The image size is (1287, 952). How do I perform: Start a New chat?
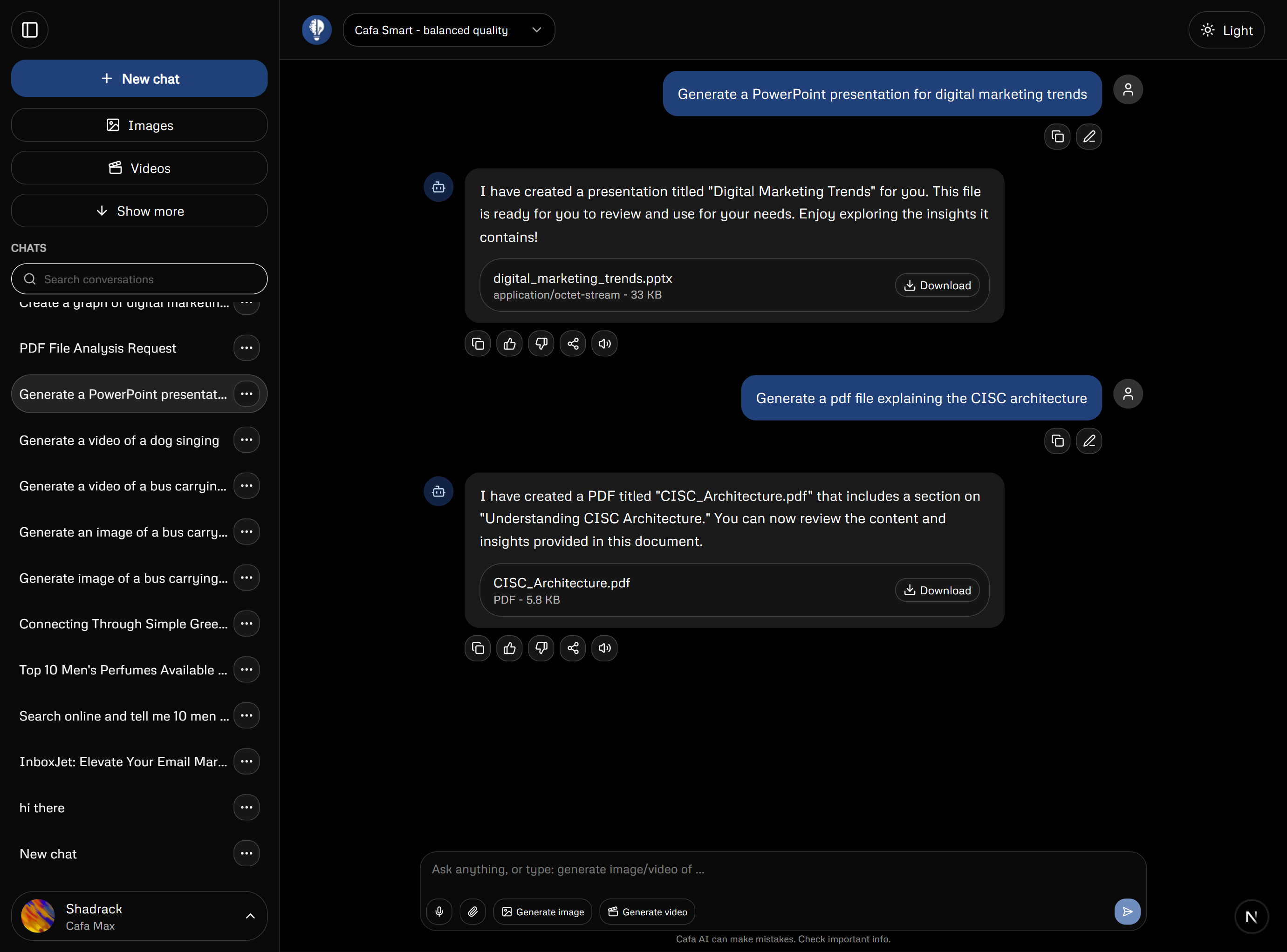click(x=139, y=78)
